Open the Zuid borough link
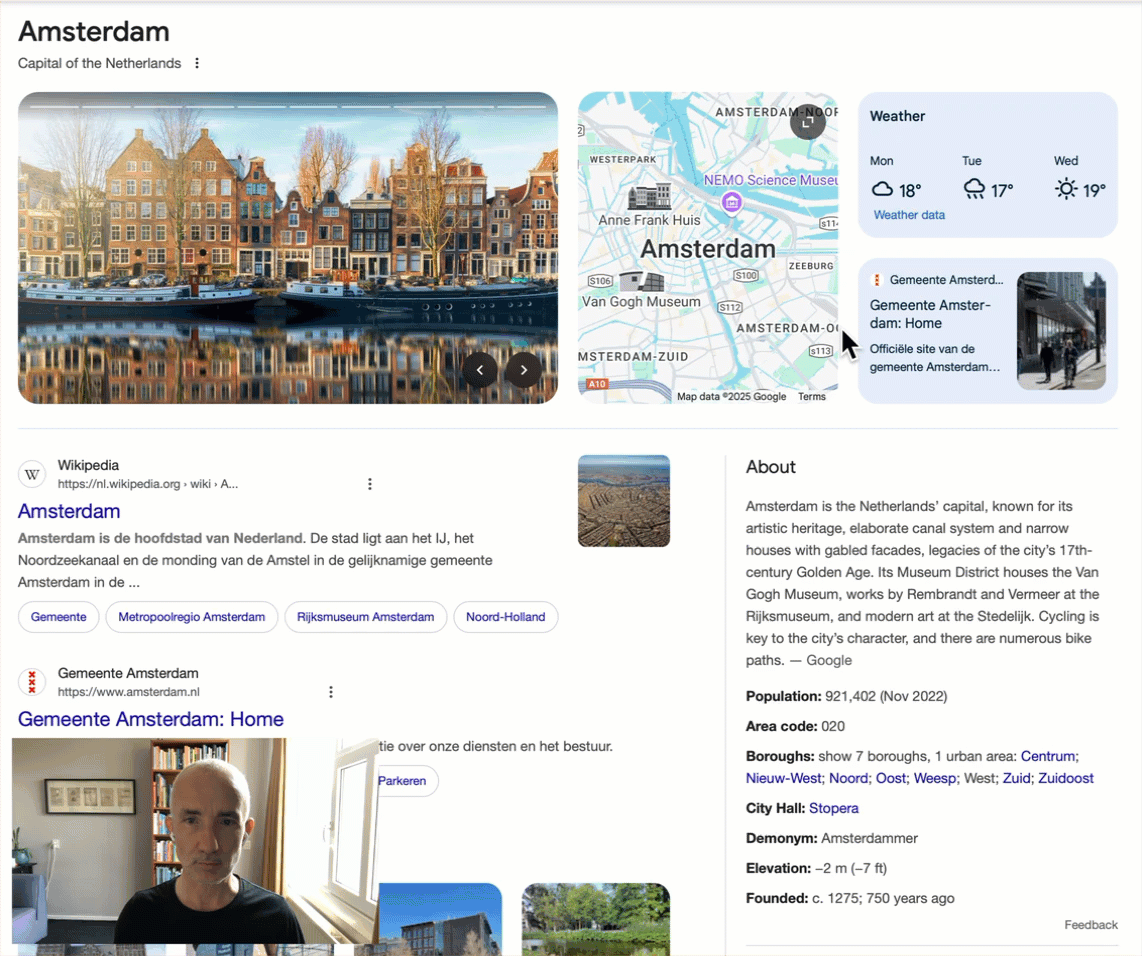The height and width of the screenshot is (956, 1142). coord(1016,778)
